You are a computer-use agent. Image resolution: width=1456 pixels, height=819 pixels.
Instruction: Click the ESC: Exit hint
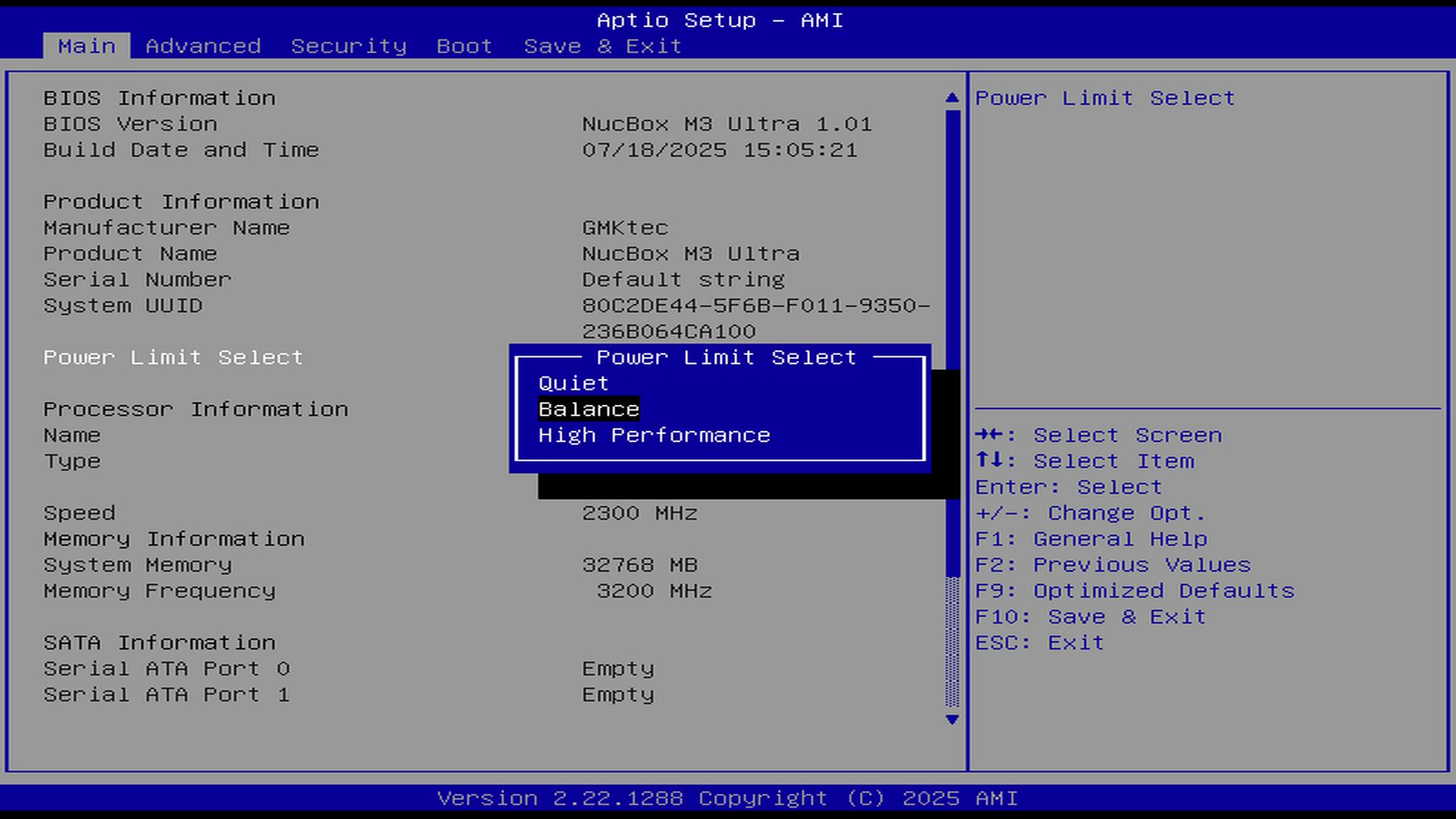point(1039,642)
